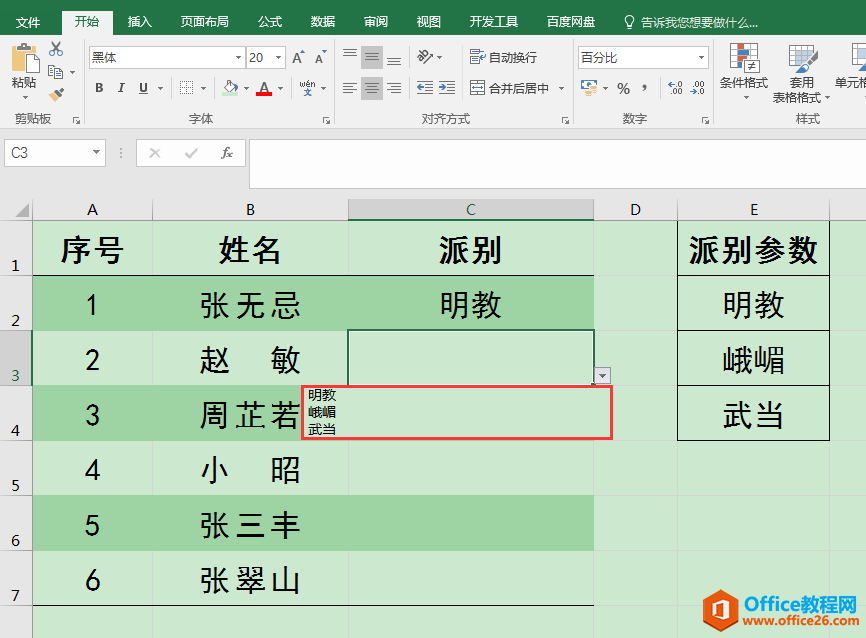Open Format as Table (套用表格格式)

[x=800, y=73]
